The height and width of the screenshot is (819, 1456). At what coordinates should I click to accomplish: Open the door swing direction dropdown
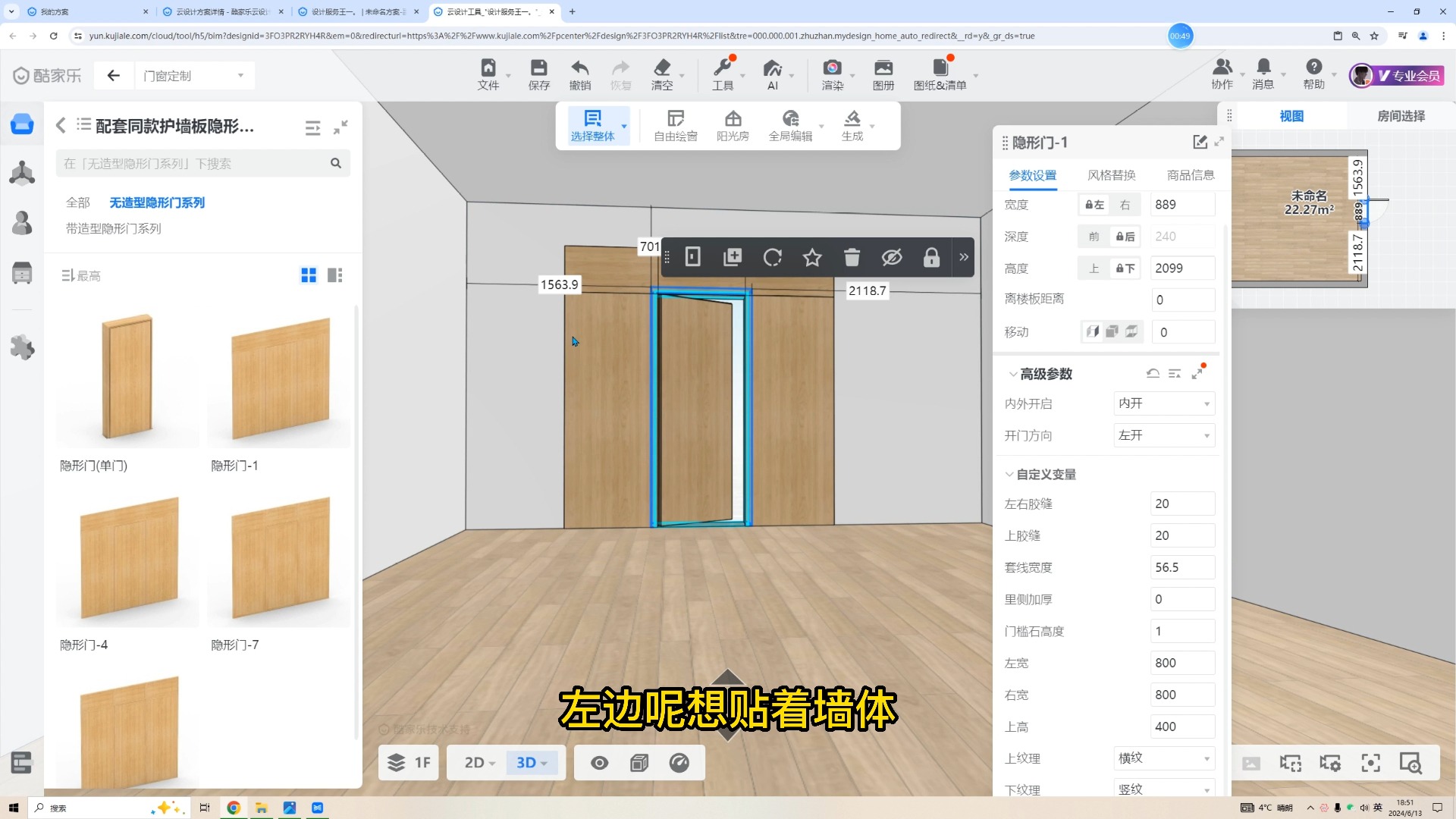(1163, 435)
